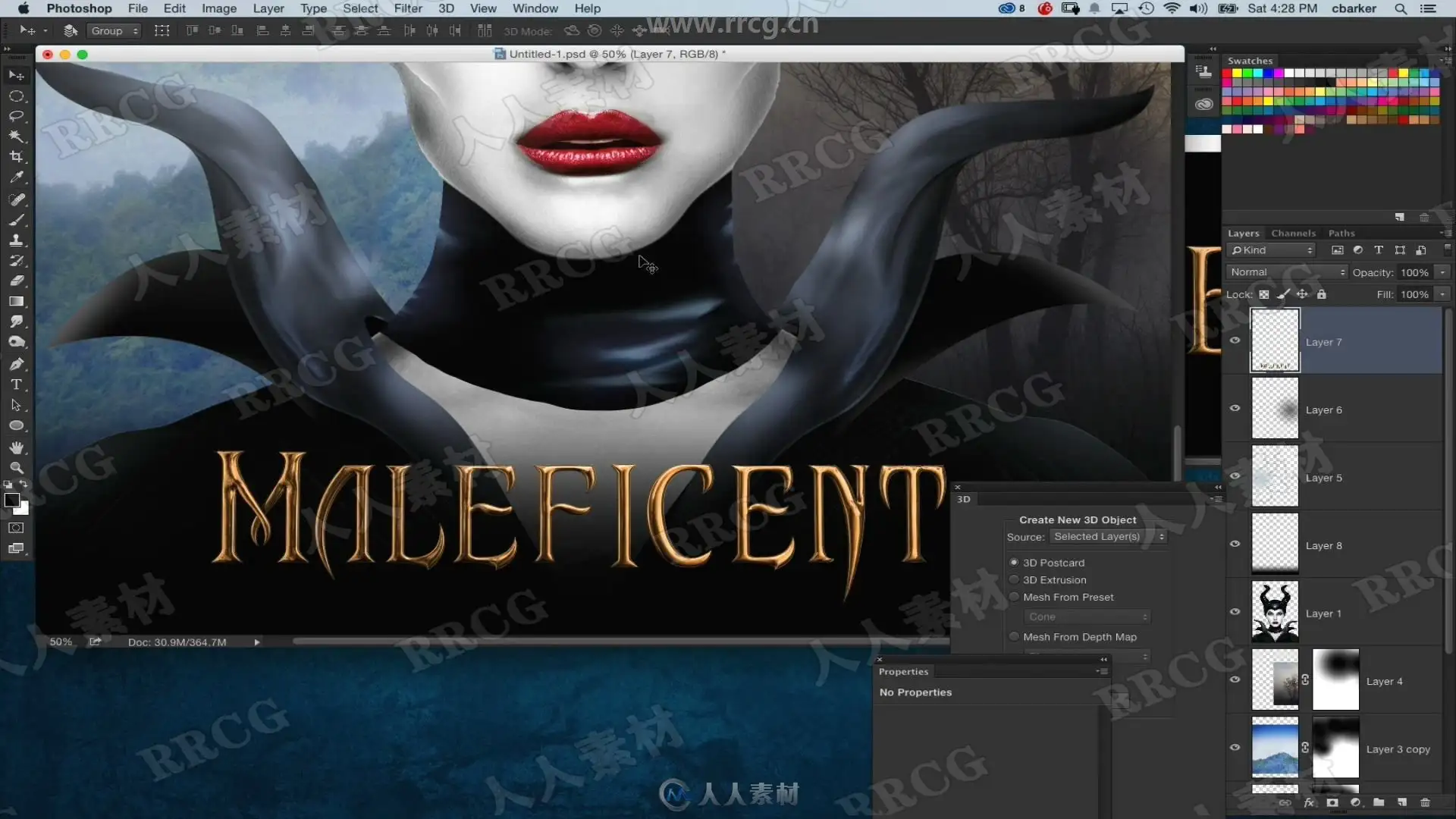Hide Layer 7 visibility eye
Image resolution: width=1456 pixels, height=819 pixels.
(1235, 340)
